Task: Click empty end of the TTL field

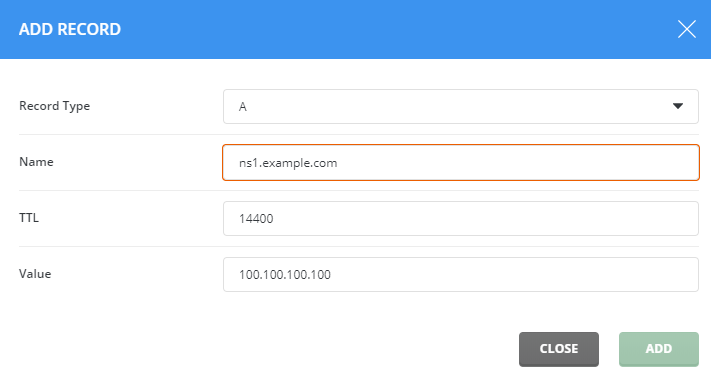Action: (485, 219)
